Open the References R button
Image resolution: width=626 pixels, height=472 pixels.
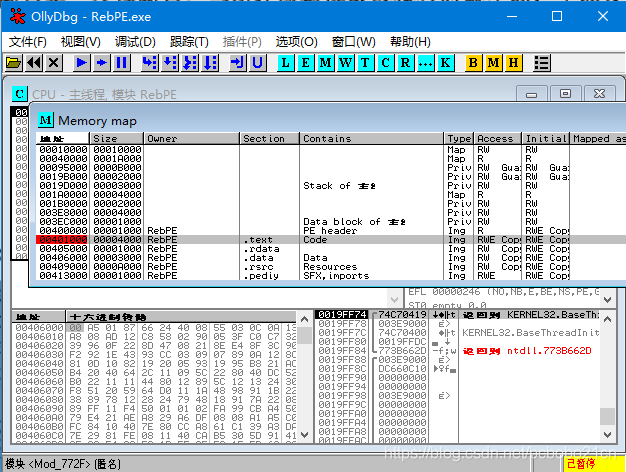coord(405,63)
